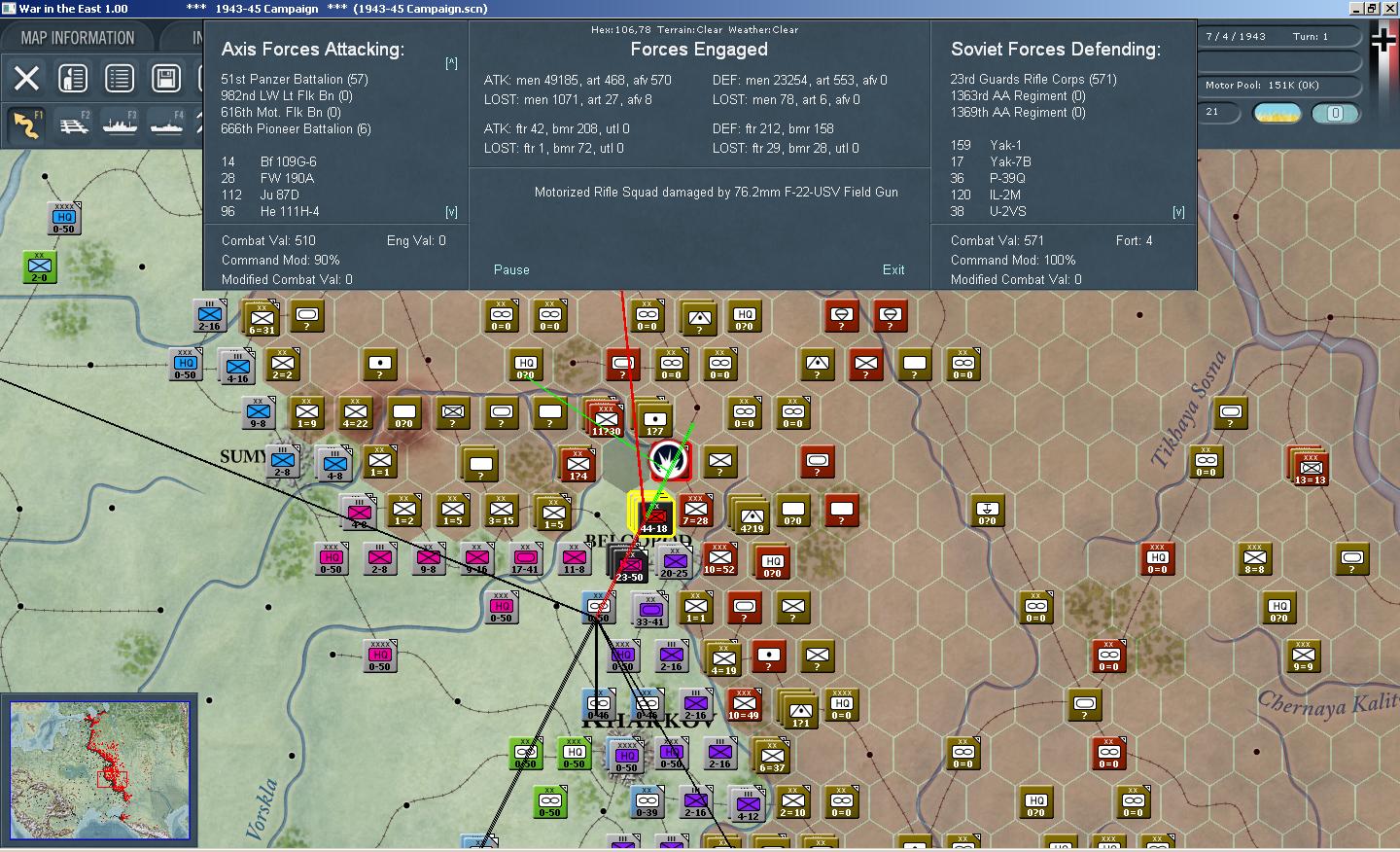
Task: Select the 6=31 Soviet unit counter
Action: pyautogui.click(x=261, y=319)
